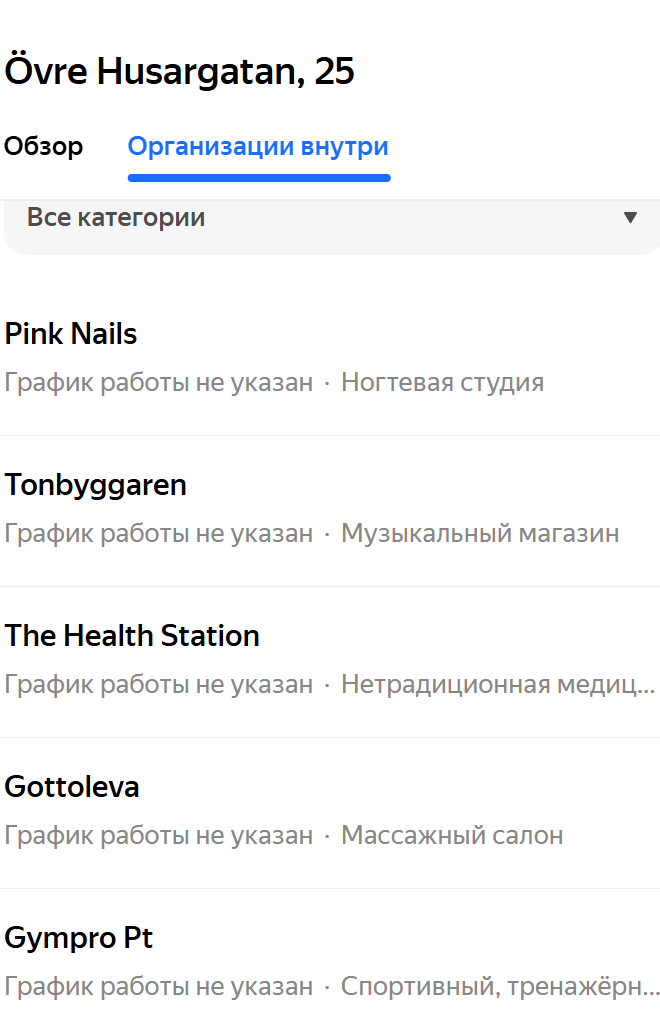Click the Нетрадиционная медицина category text
Viewport: 660px width, 1029px height.
pyautogui.click(x=498, y=684)
